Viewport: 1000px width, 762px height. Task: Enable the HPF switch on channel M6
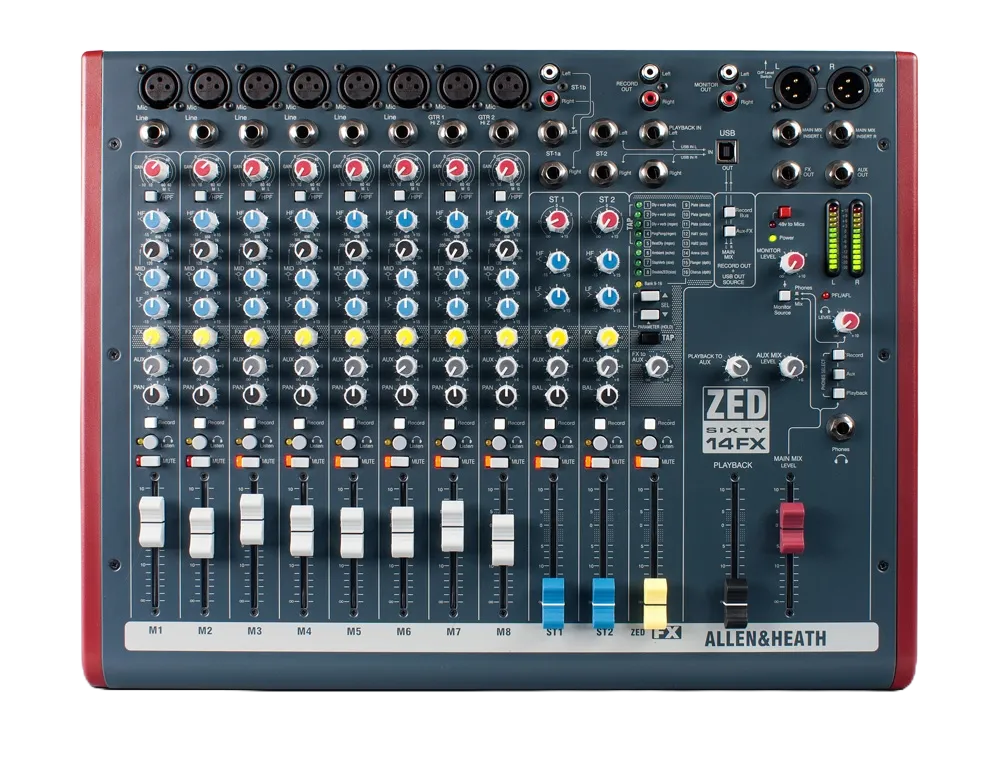[400, 196]
